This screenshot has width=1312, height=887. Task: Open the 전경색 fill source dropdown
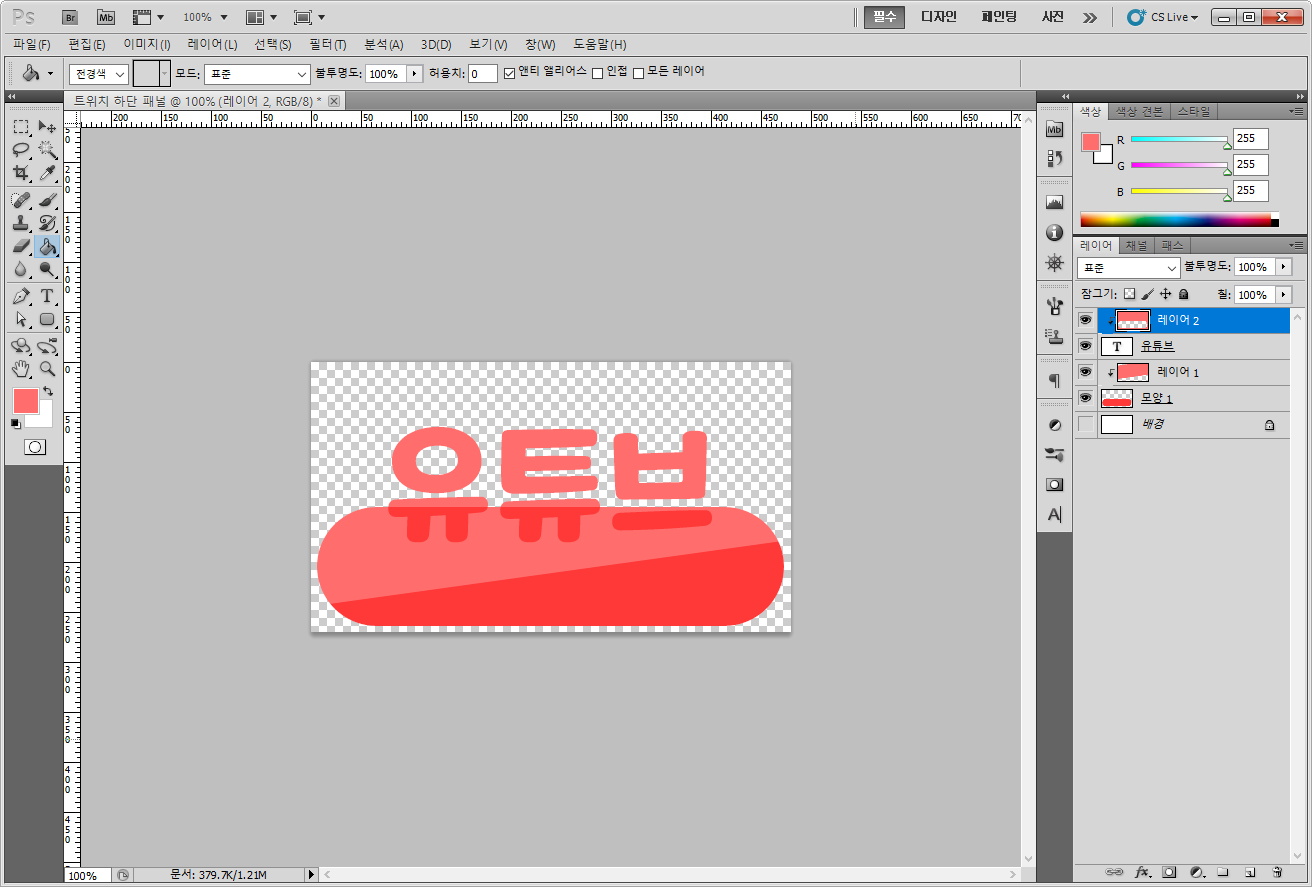point(98,74)
